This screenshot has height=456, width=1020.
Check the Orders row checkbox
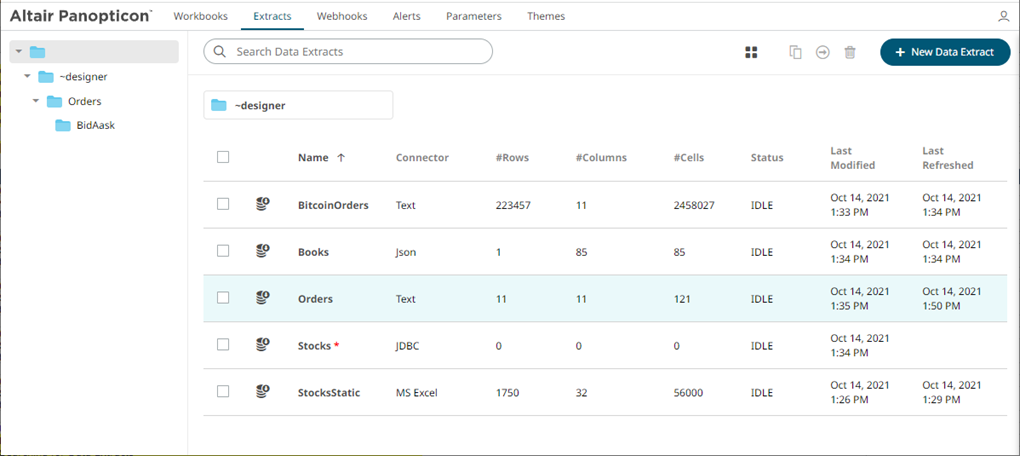223,297
